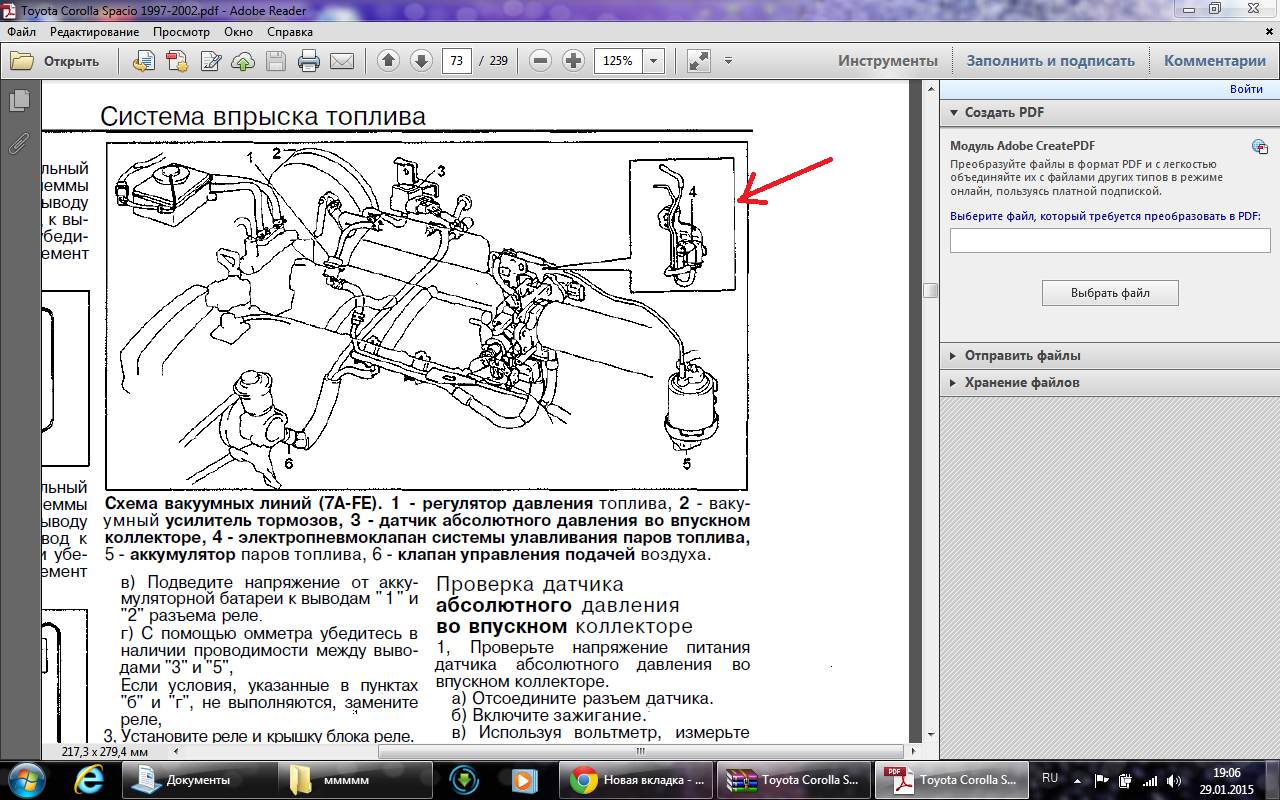Click the save to cloud icon

[x=243, y=61]
